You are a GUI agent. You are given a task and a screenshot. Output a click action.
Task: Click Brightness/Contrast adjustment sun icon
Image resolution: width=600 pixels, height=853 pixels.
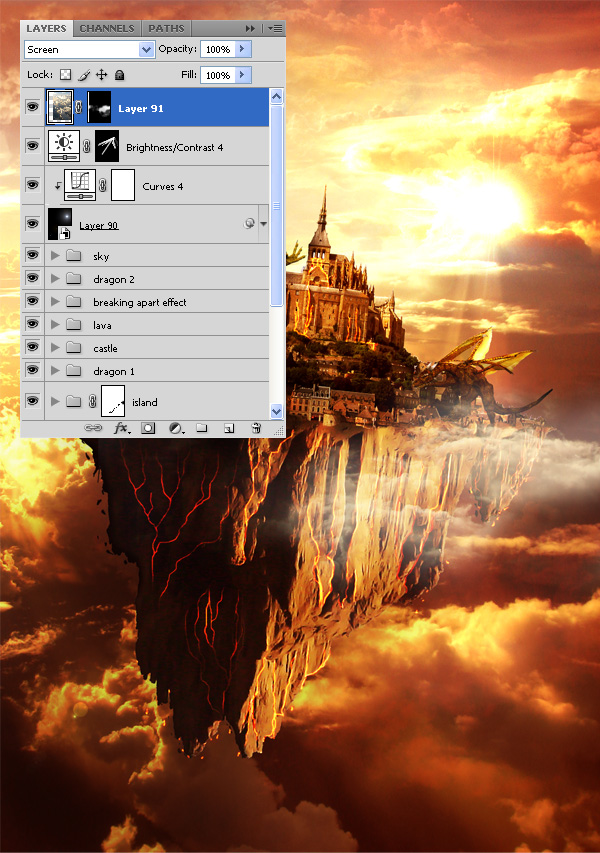pyautogui.click(x=64, y=145)
